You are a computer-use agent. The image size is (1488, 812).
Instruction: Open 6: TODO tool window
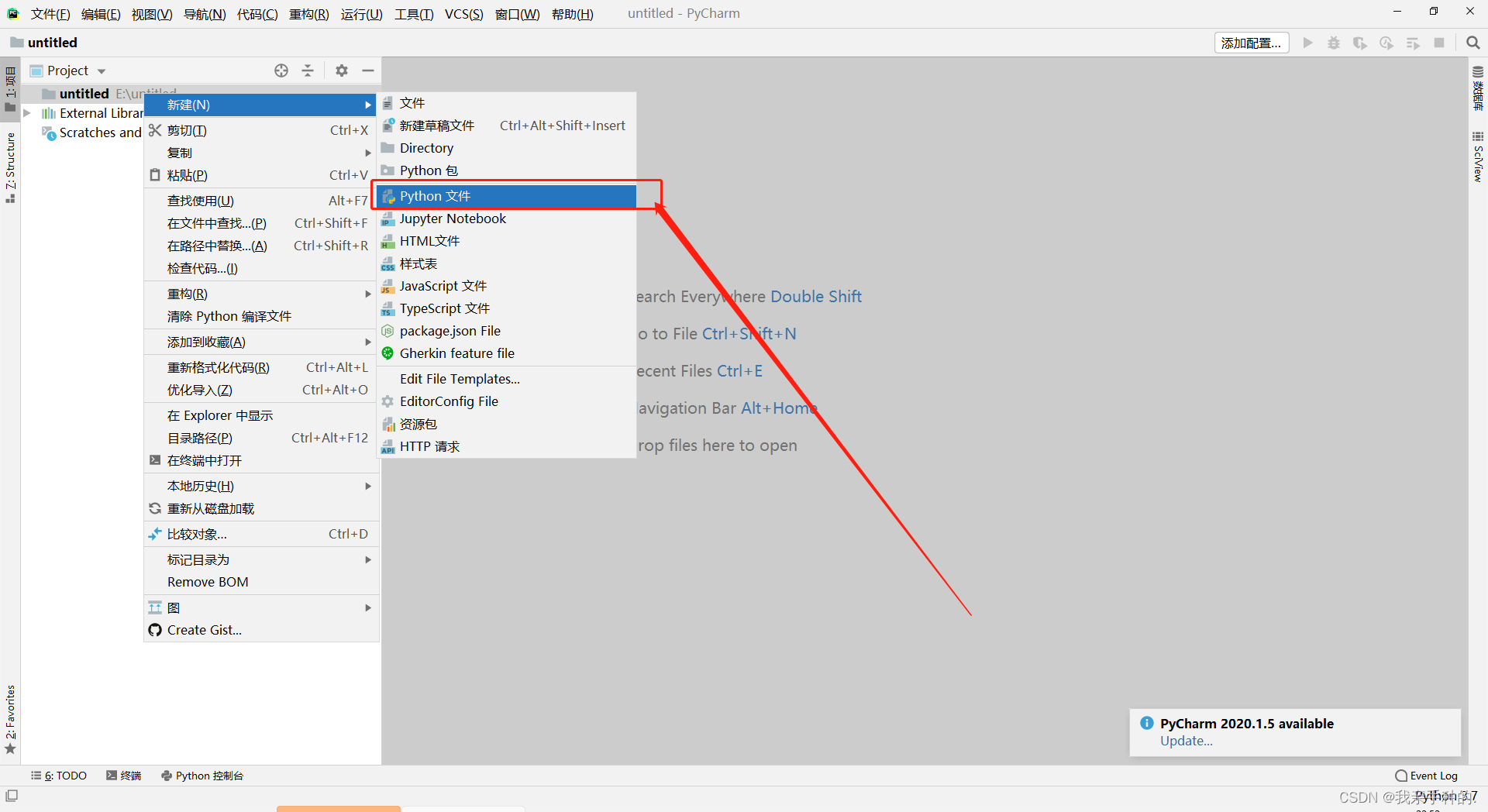coord(59,776)
